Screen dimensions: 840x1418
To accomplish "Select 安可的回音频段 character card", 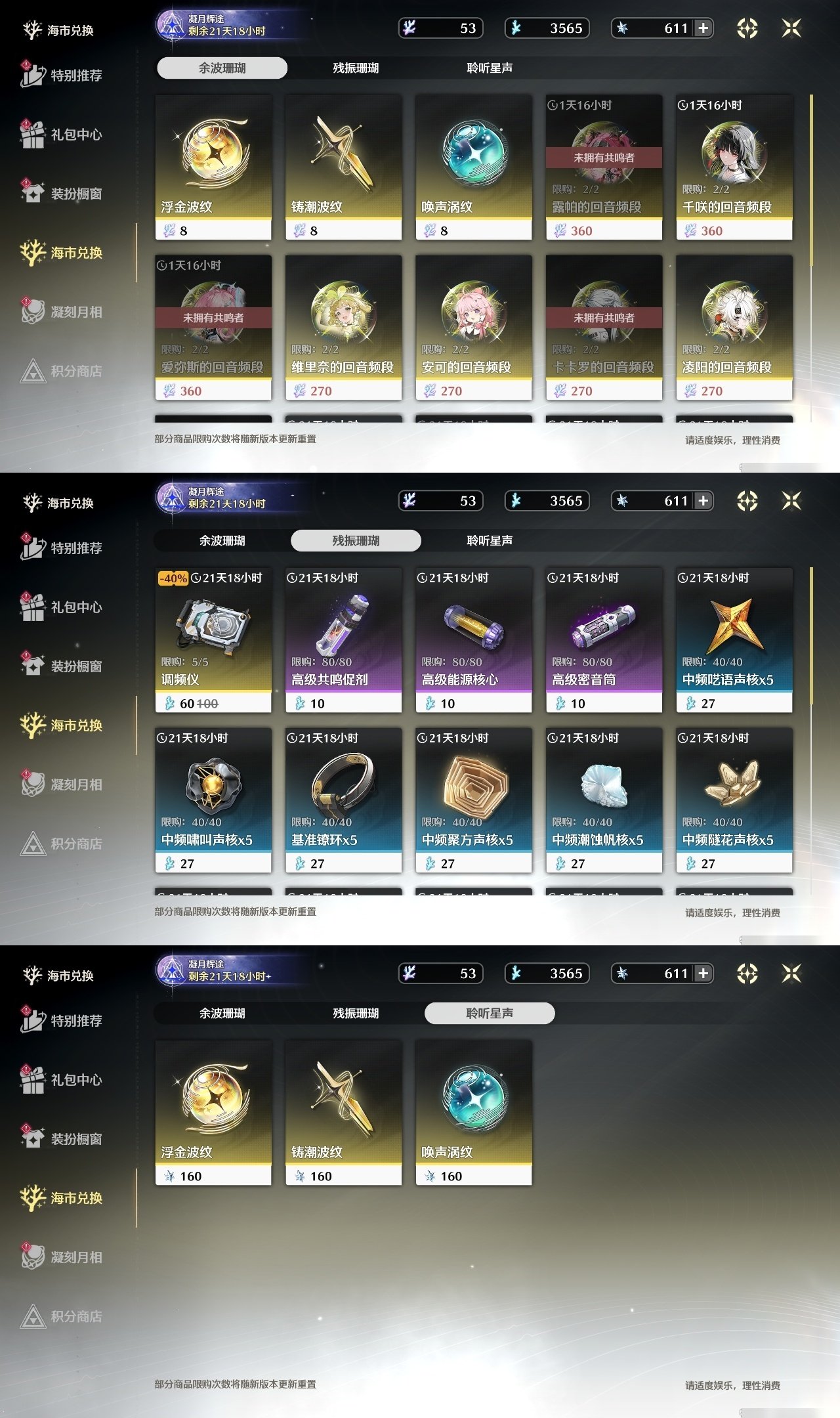I will (474, 328).
